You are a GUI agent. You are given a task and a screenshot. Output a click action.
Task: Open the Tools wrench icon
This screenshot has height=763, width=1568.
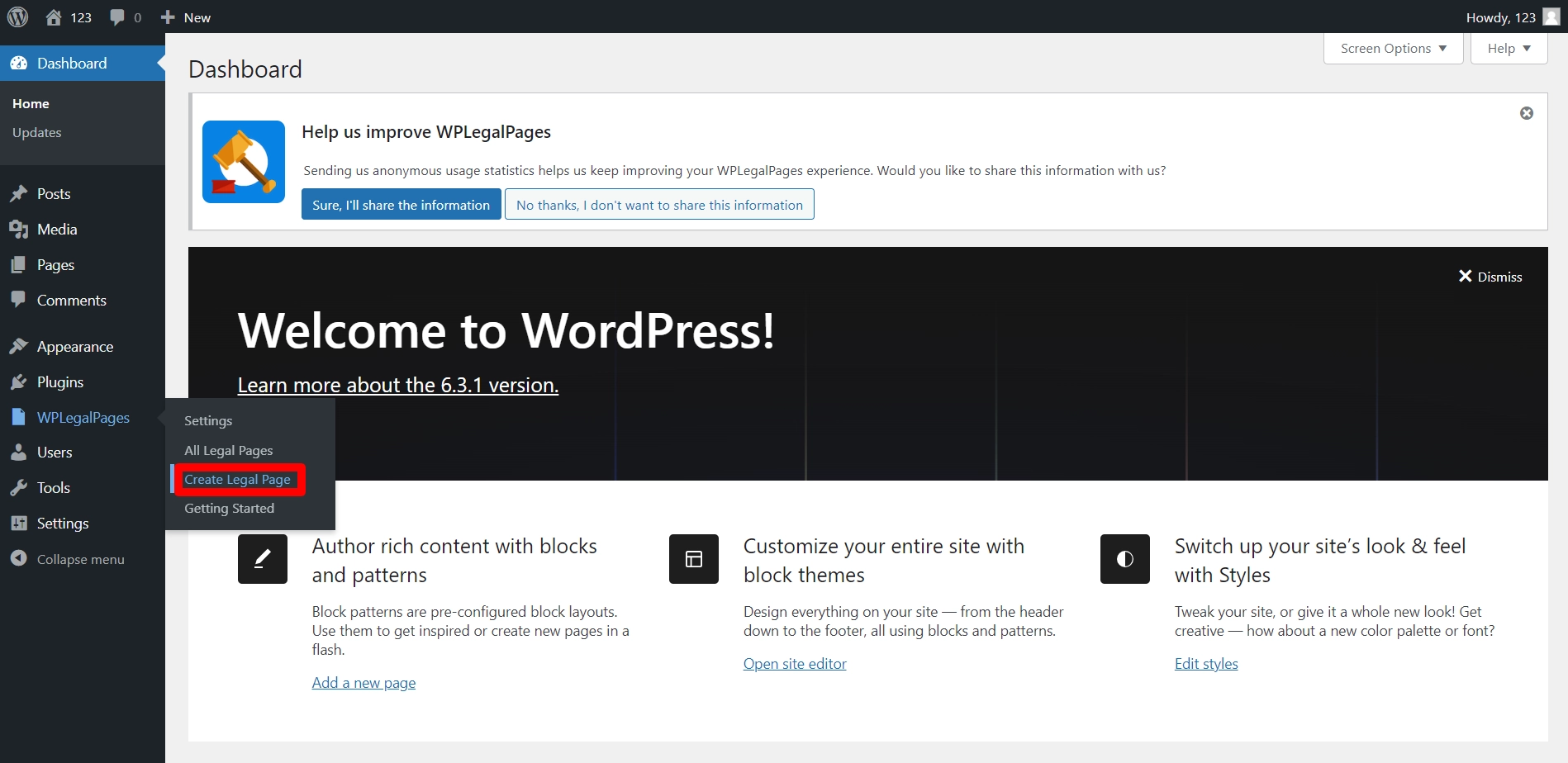[20, 487]
